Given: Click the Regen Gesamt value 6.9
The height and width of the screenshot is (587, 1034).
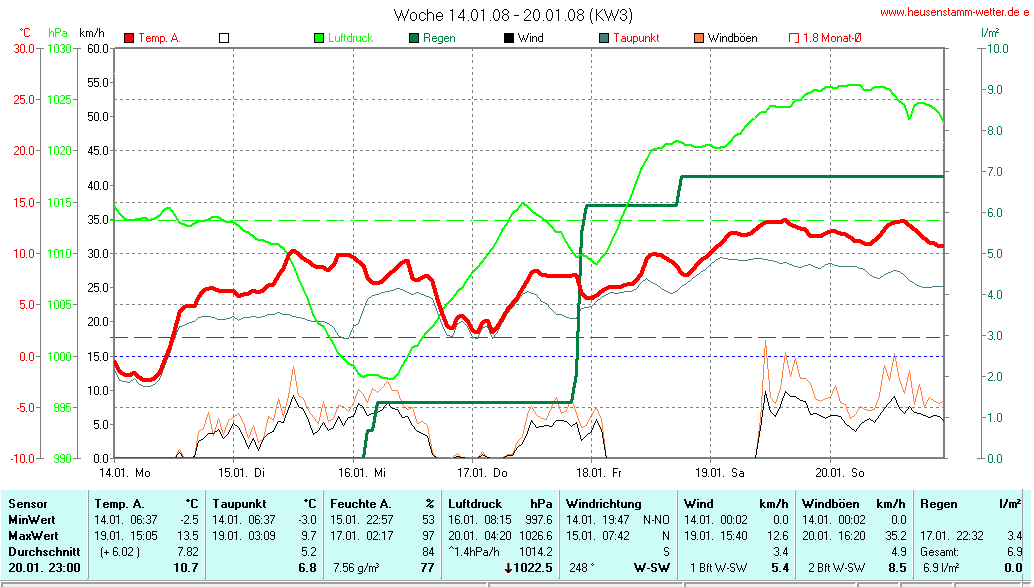Looking at the screenshot, I should (x=1013, y=551).
